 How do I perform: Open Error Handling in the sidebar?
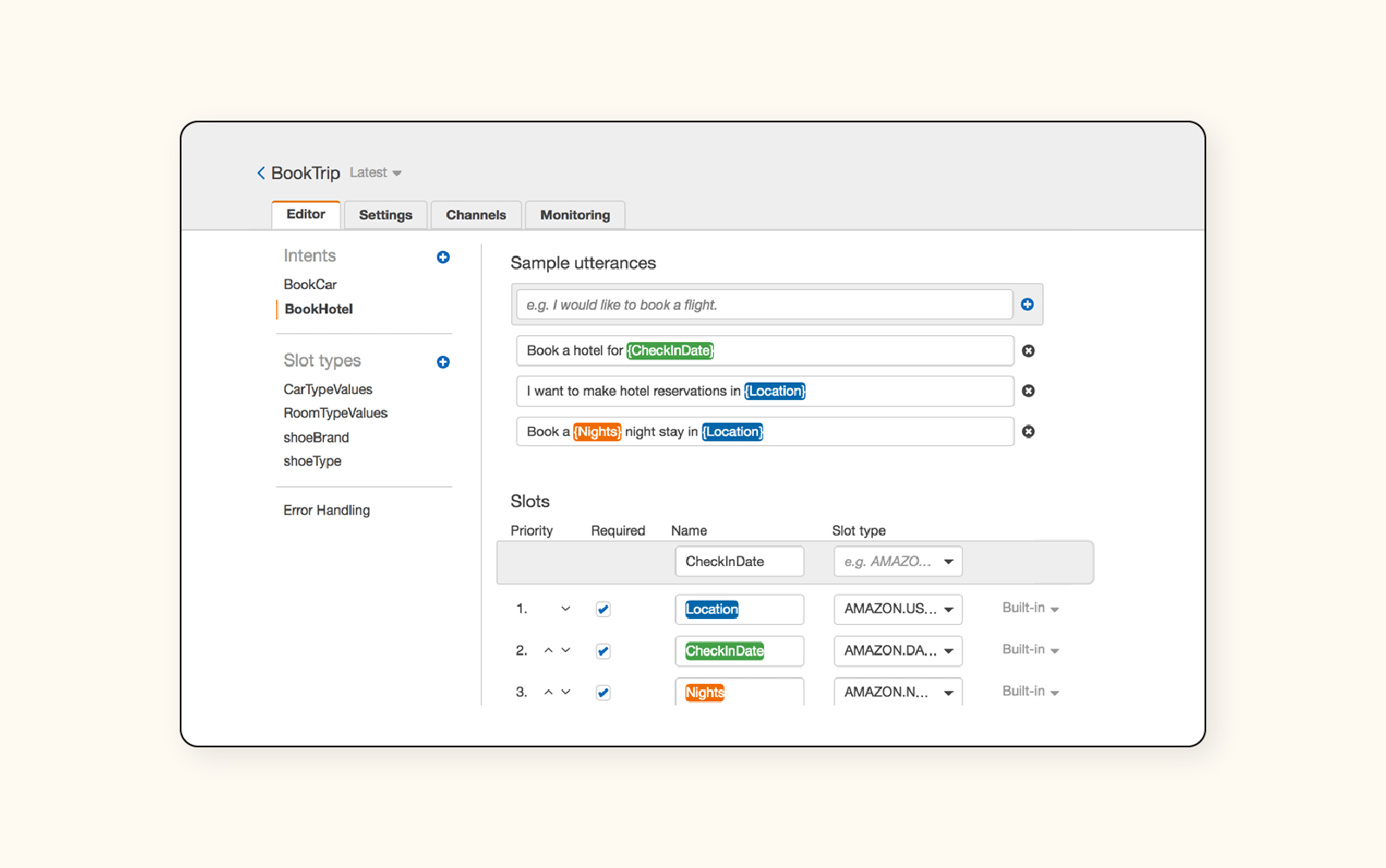click(x=327, y=510)
